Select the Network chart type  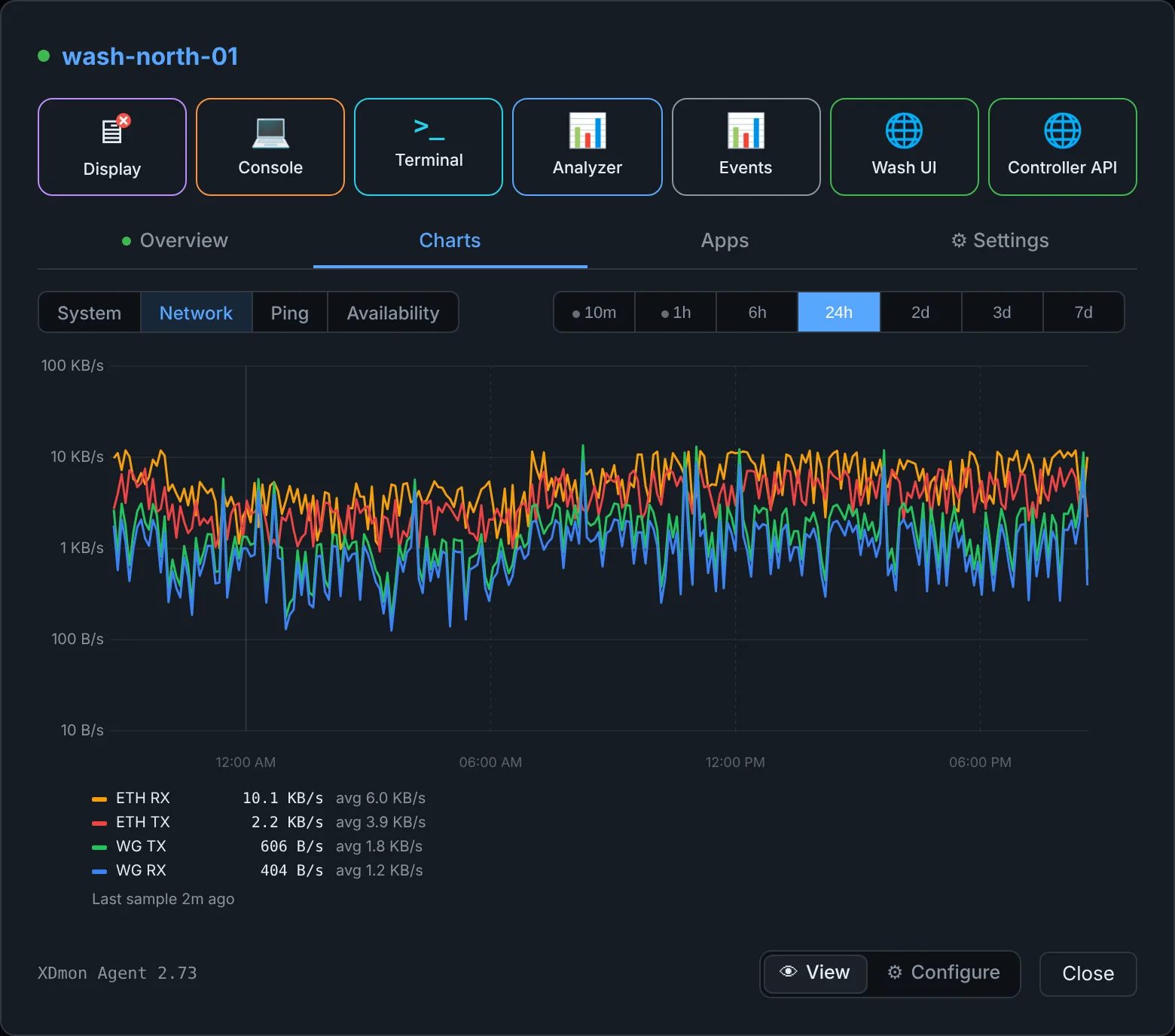tap(196, 313)
